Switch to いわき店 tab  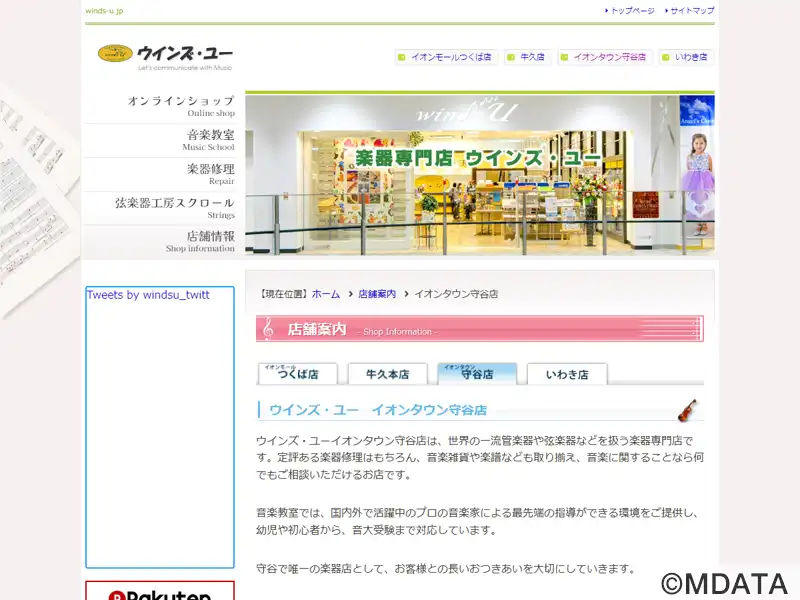(x=567, y=373)
